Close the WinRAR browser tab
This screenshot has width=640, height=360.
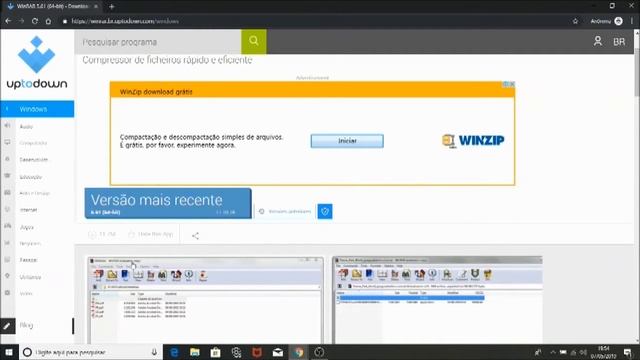pos(96,7)
